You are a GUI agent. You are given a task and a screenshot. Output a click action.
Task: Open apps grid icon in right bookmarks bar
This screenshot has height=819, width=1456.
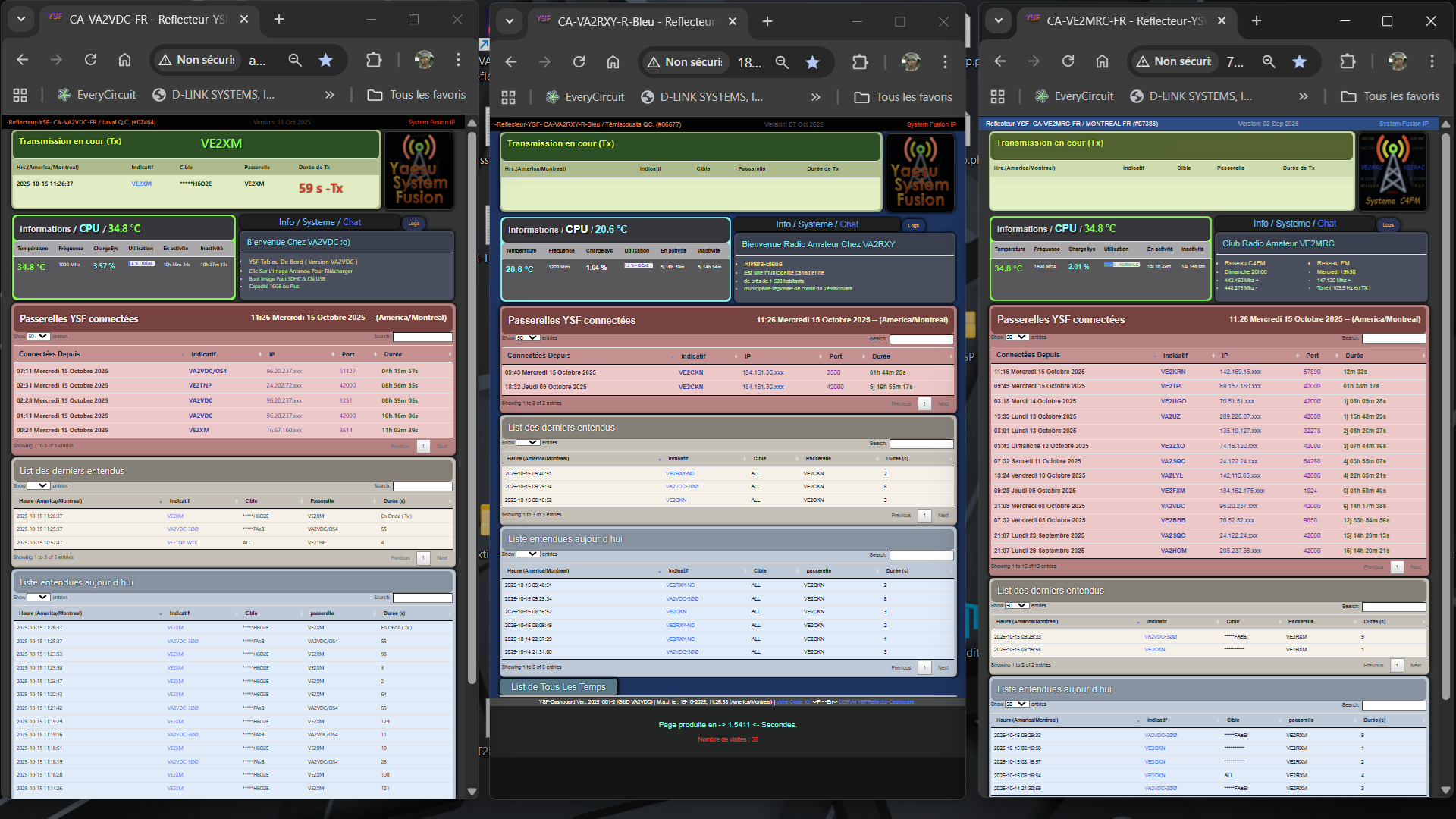point(997,96)
